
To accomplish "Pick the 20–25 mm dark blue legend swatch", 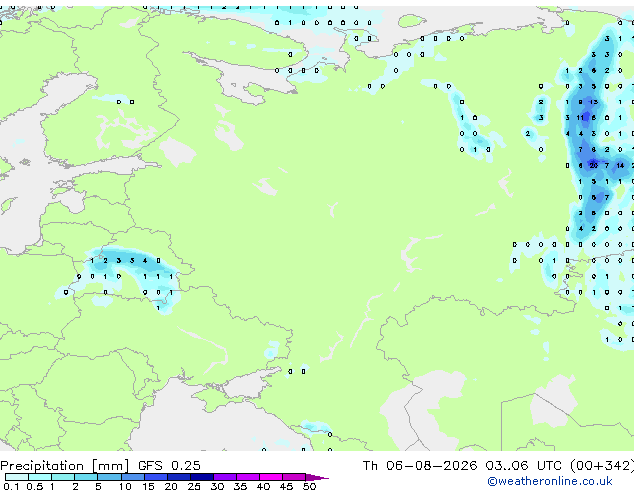I will pyautogui.click(x=179, y=477).
